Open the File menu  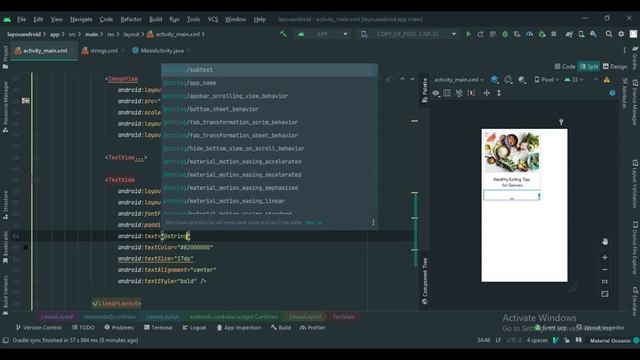coord(21,19)
